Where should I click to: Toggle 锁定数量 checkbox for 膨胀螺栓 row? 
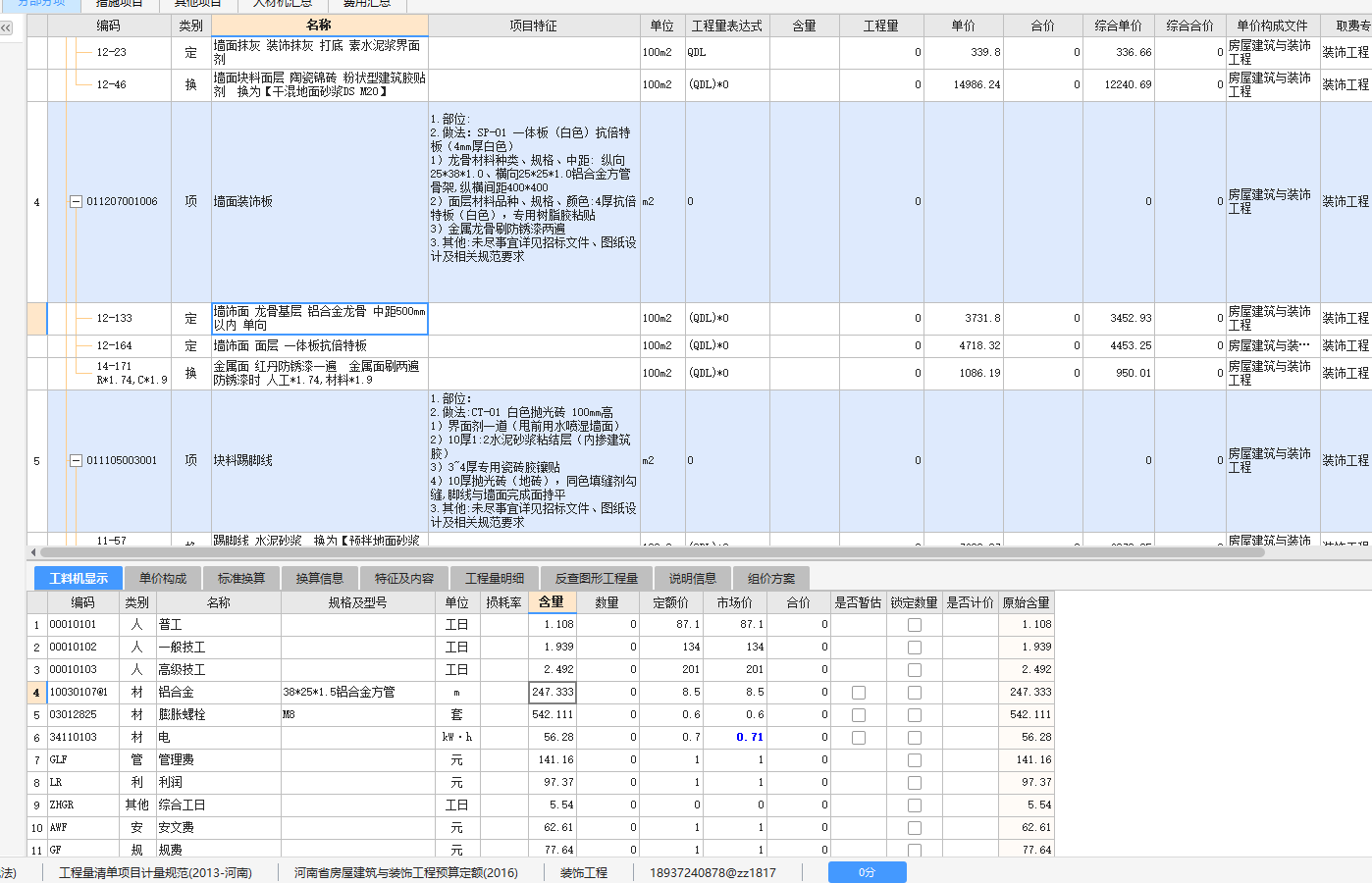click(915, 715)
